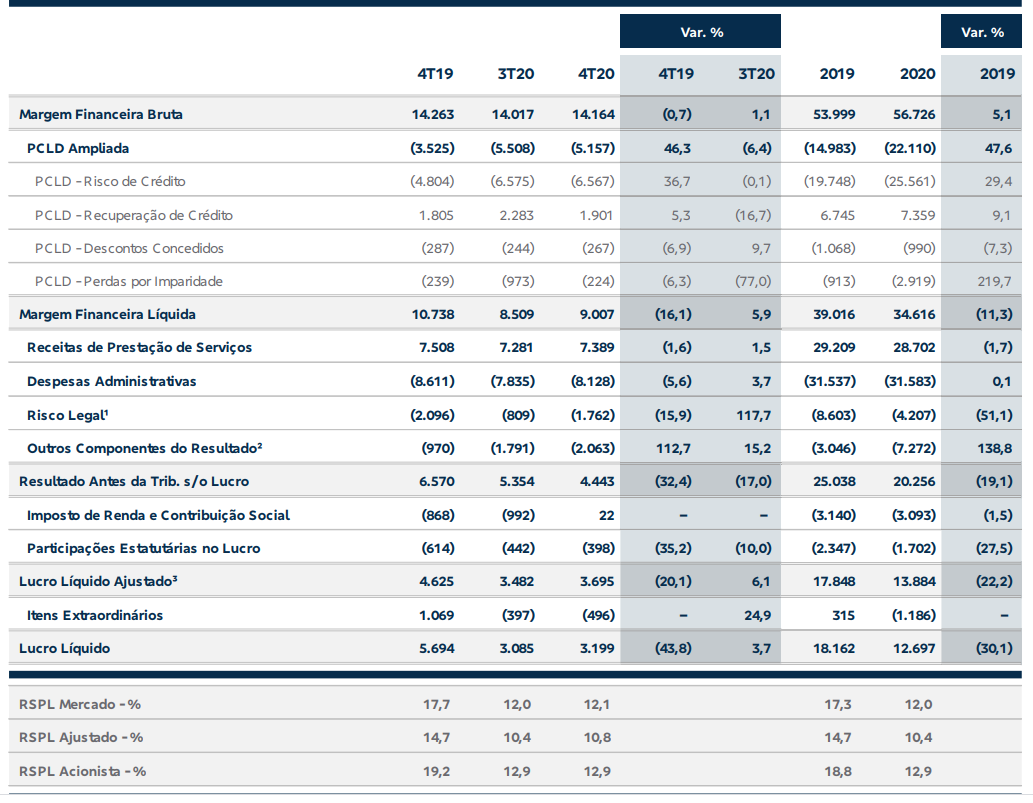Click the Margem Financeira Líquida row label
Screen dimensions: 1033x803
pyautogui.click(x=107, y=314)
